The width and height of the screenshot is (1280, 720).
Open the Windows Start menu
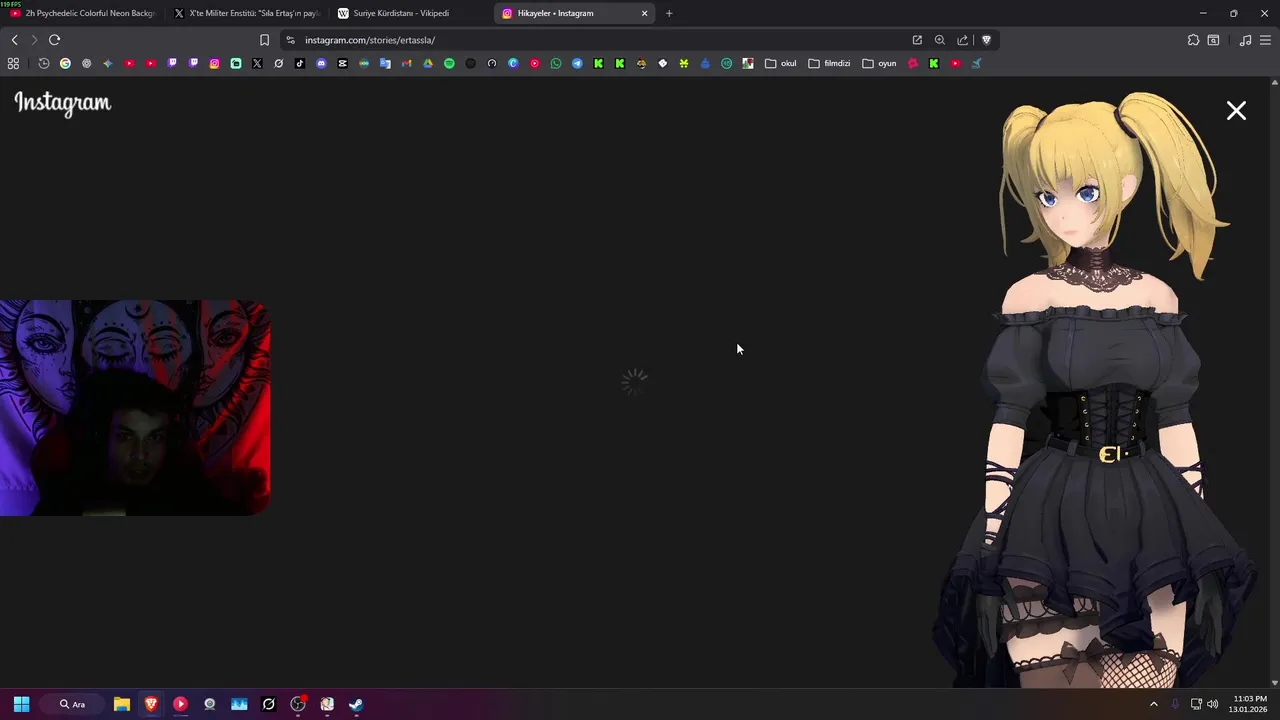pos(21,704)
